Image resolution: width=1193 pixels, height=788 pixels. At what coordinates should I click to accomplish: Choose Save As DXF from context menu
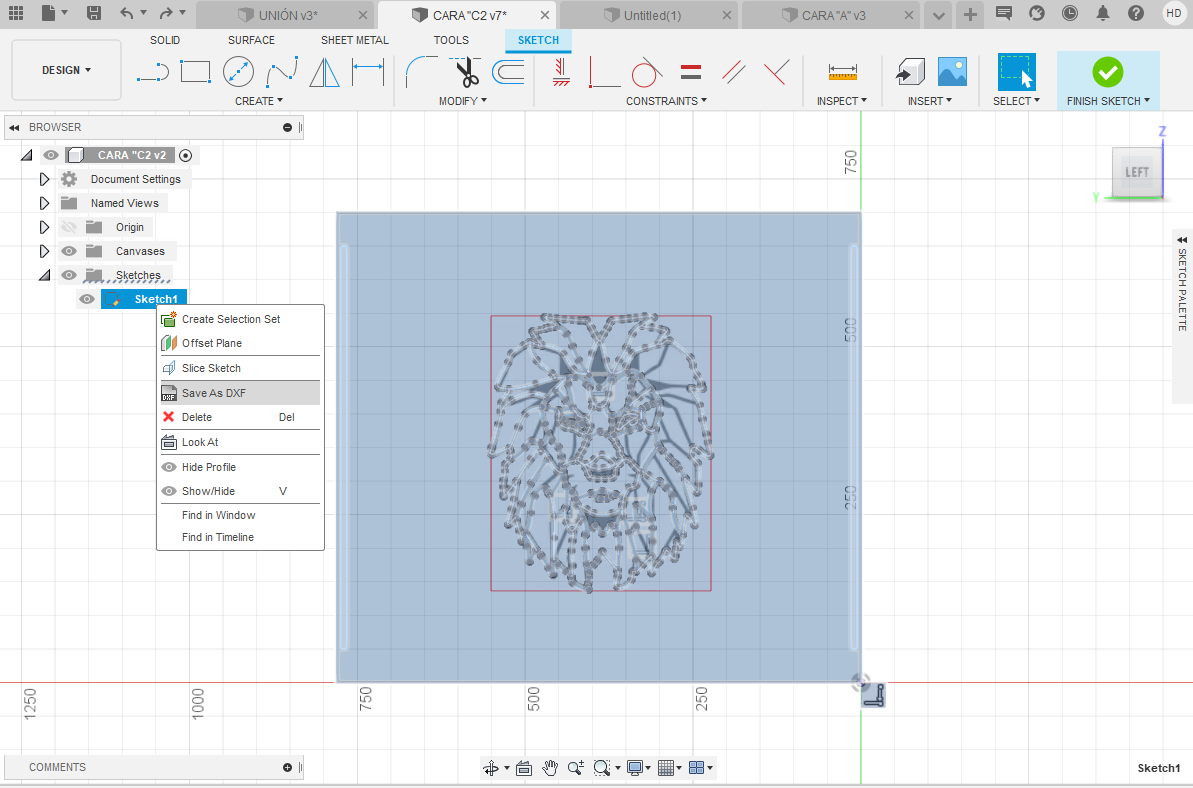(214, 392)
